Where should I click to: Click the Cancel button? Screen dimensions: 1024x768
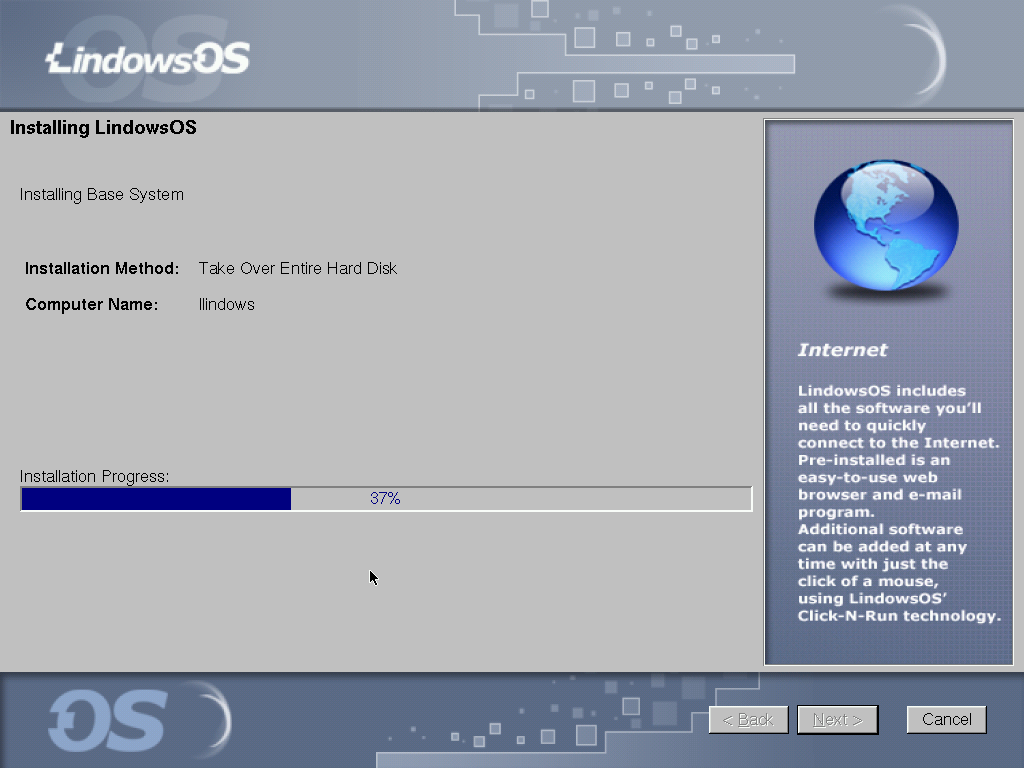tap(946, 719)
